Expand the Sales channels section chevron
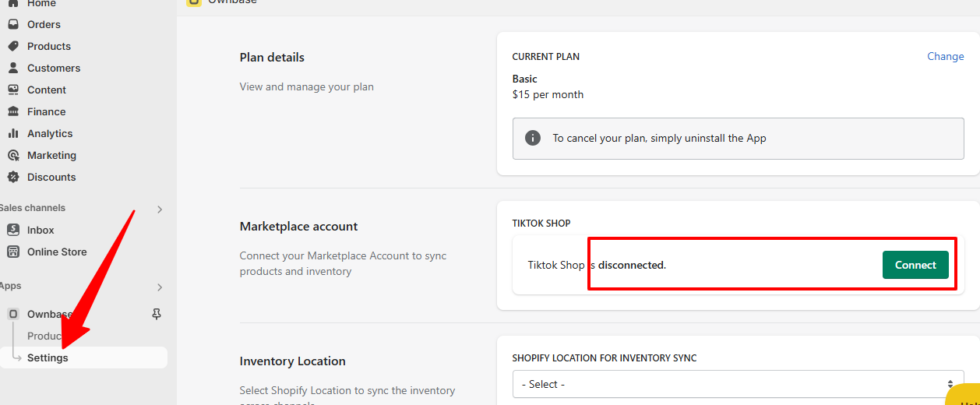The width and height of the screenshot is (980, 405). [x=159, y=209]
